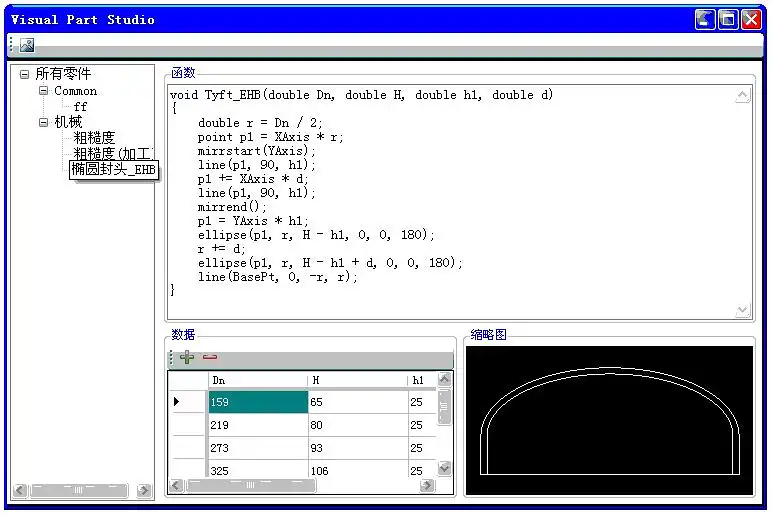
Task: Click row selector of the 159 row
Action: pyautogui.click(x=188, y=402)
